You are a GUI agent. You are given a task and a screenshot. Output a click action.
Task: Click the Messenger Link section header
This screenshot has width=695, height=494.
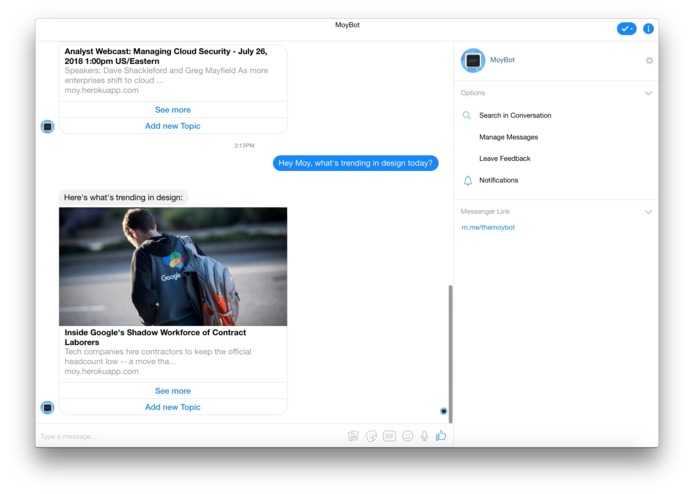(x=485, y=211)
